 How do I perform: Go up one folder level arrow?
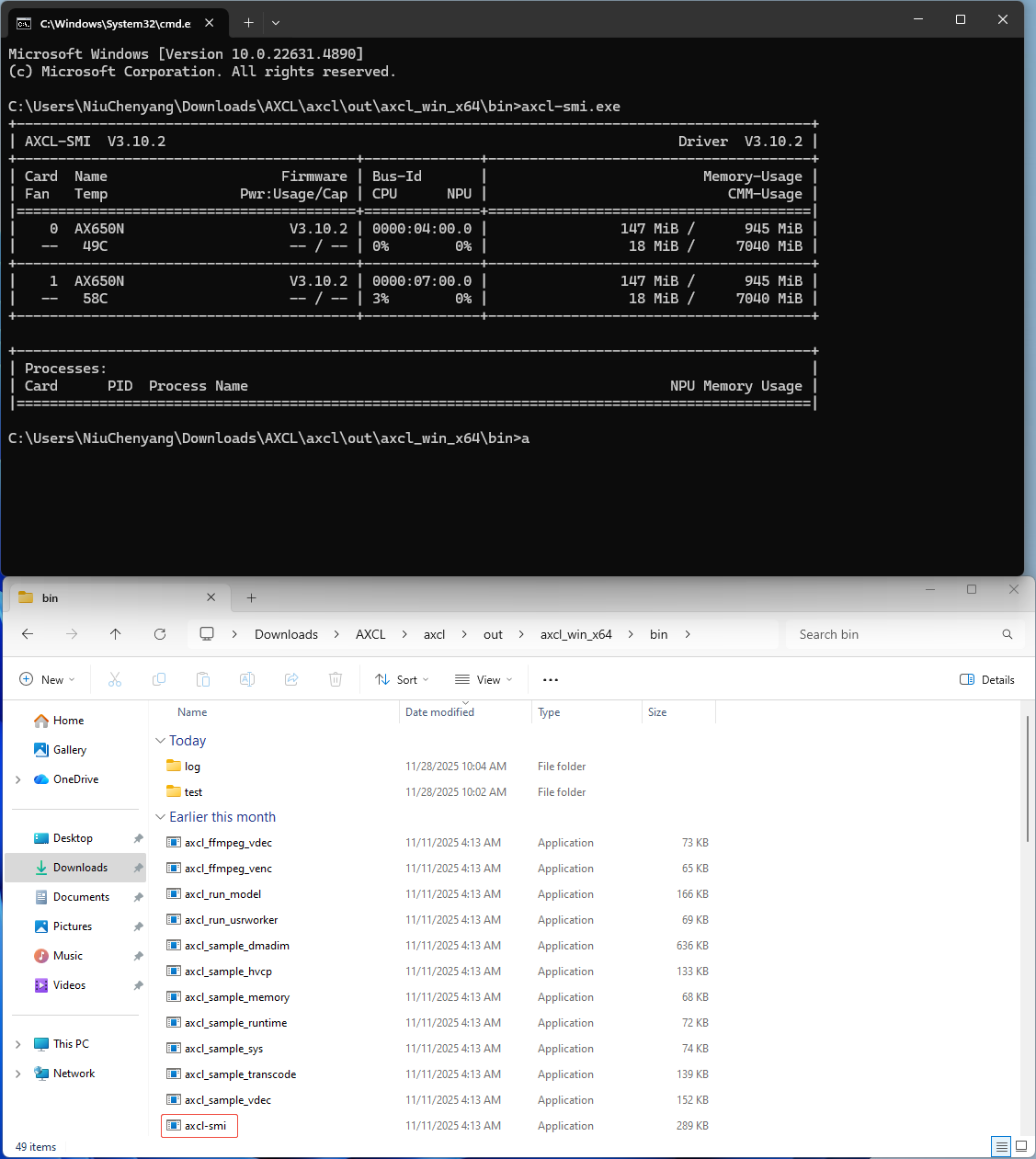tap(115, 634)
